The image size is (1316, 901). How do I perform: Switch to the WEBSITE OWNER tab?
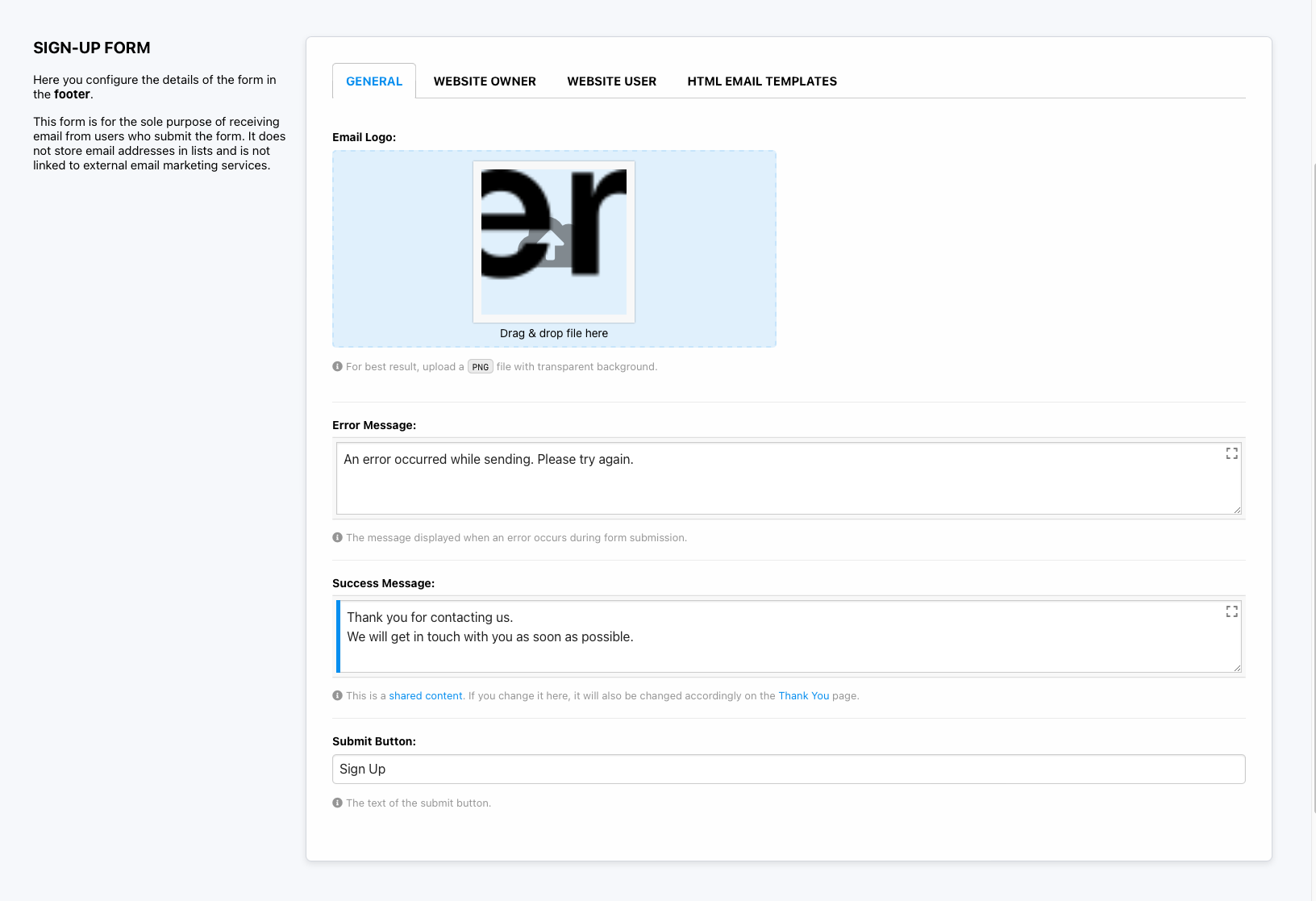[484, 81]
